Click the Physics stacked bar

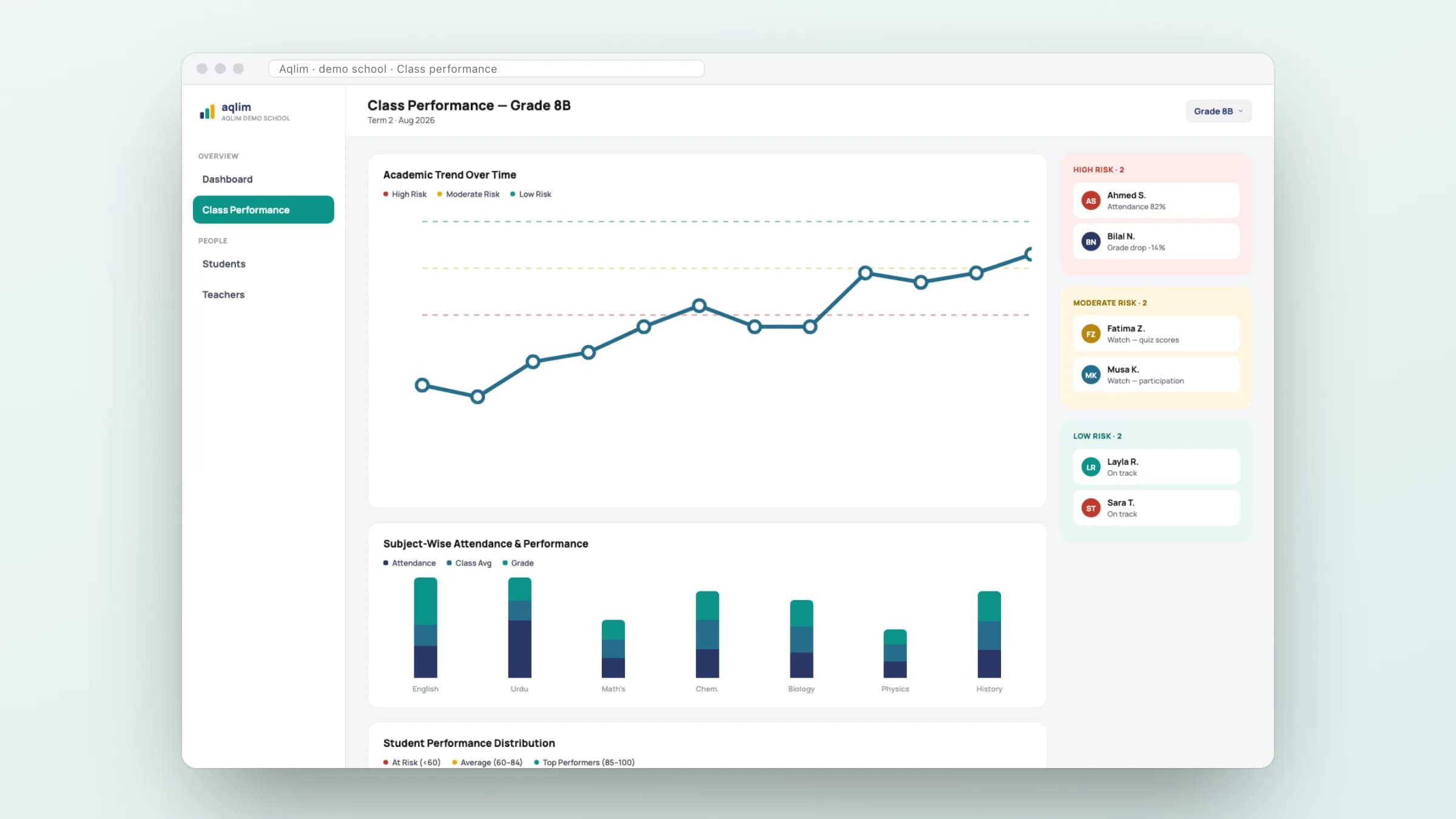click(895, 654)
